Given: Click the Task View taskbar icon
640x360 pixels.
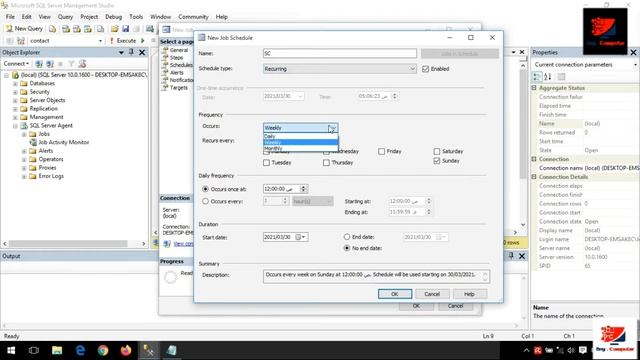Looking at the screenshot, I should (34, 351).
